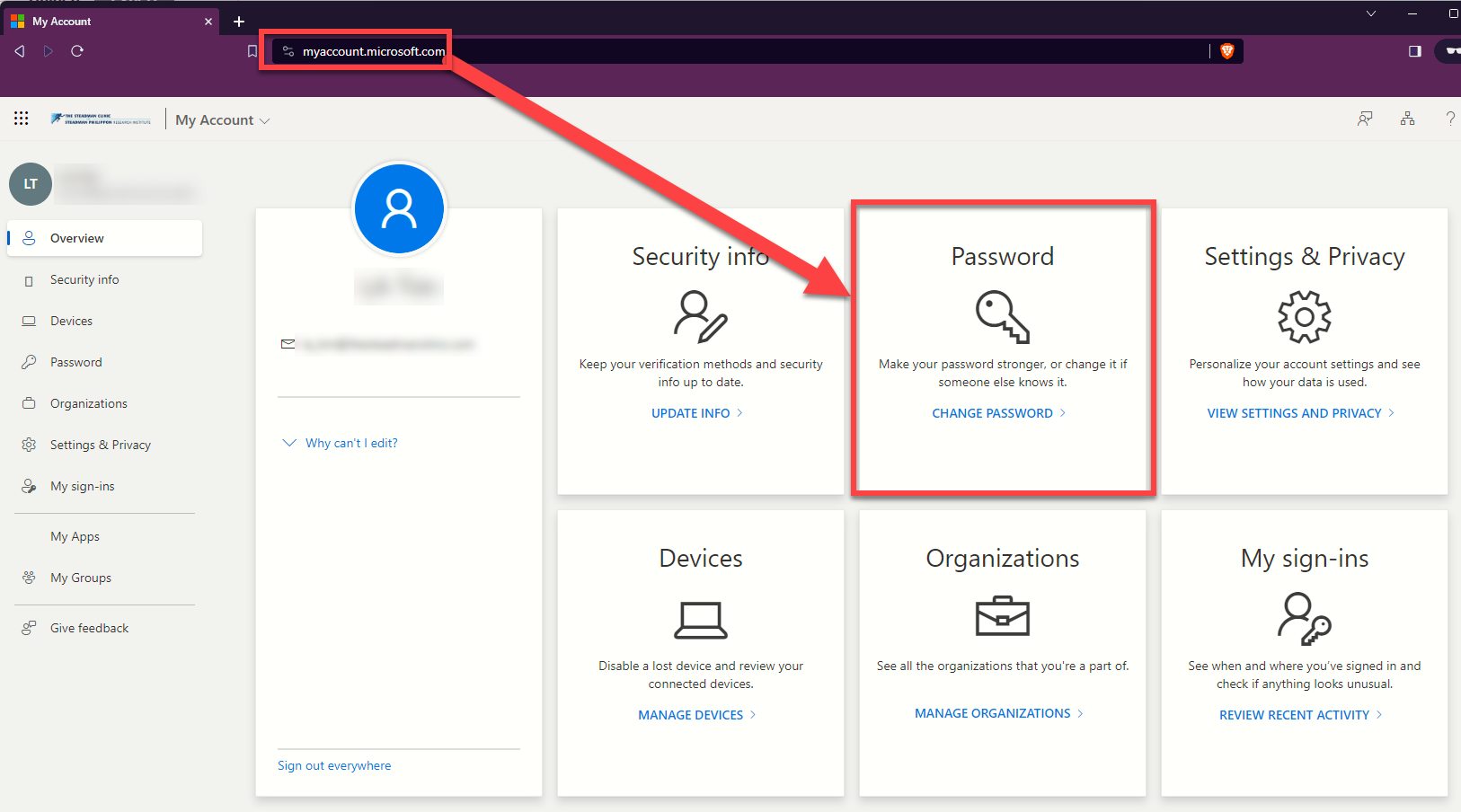Open My Apps in the sidebar
Viewport: 1461px width, 812px height.
pyautogui.click(x=105, y=536)
